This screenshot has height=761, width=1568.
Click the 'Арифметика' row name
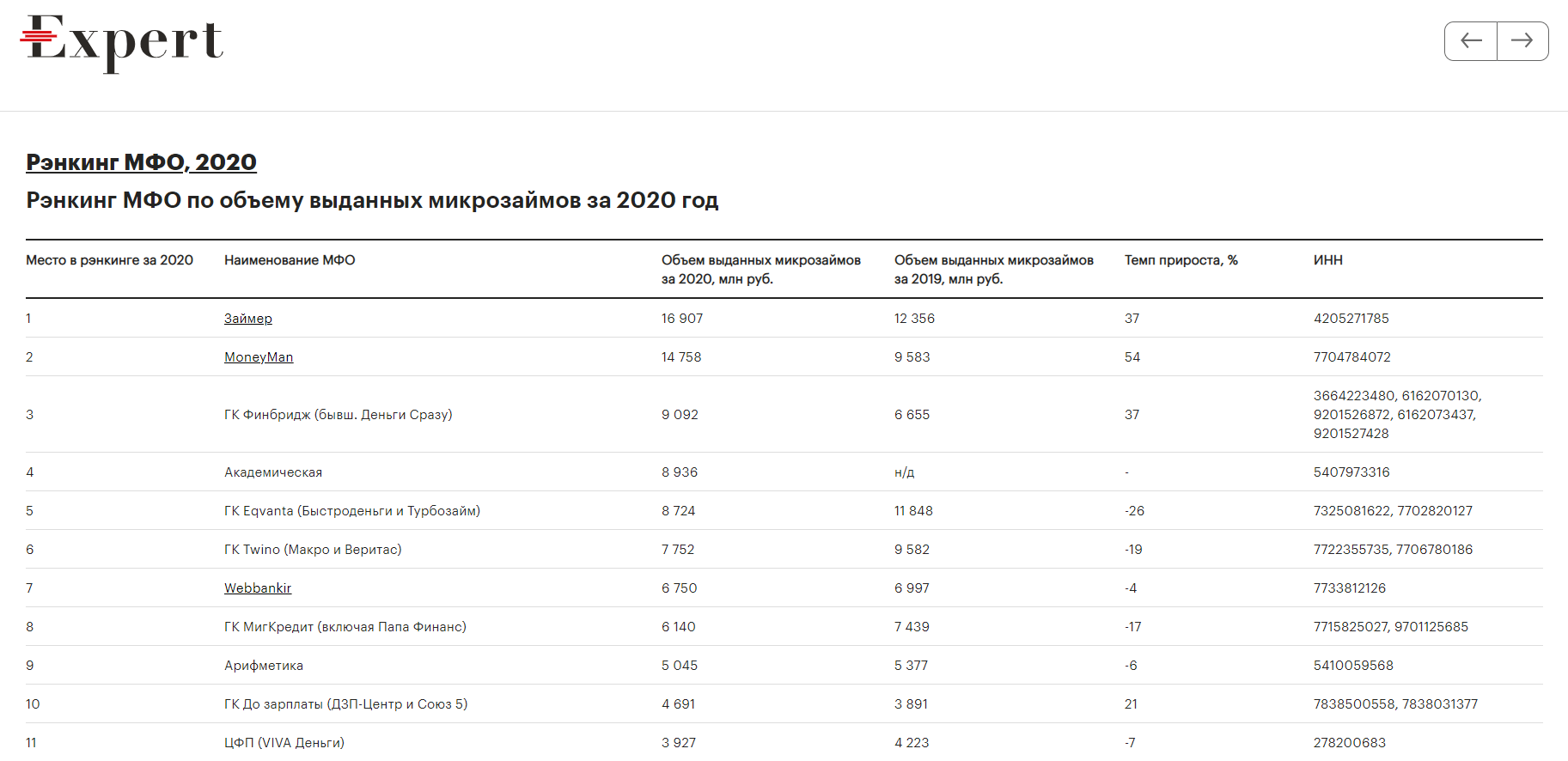[x=263, y=666]
